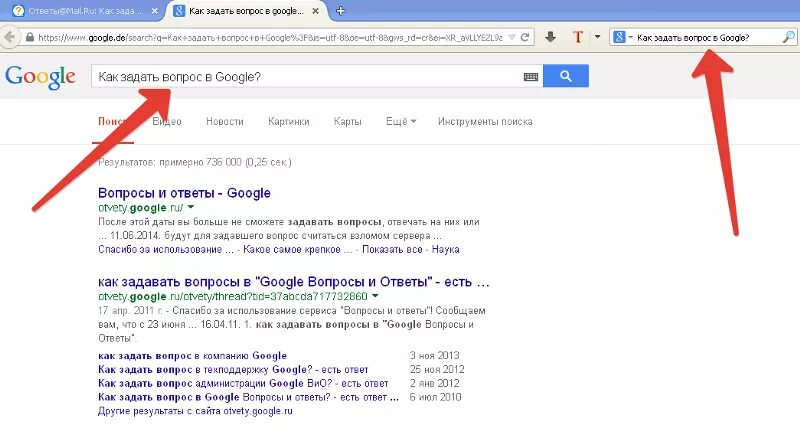Switch to the Видео search tab
800x424 pixels.
coord(167,121)
